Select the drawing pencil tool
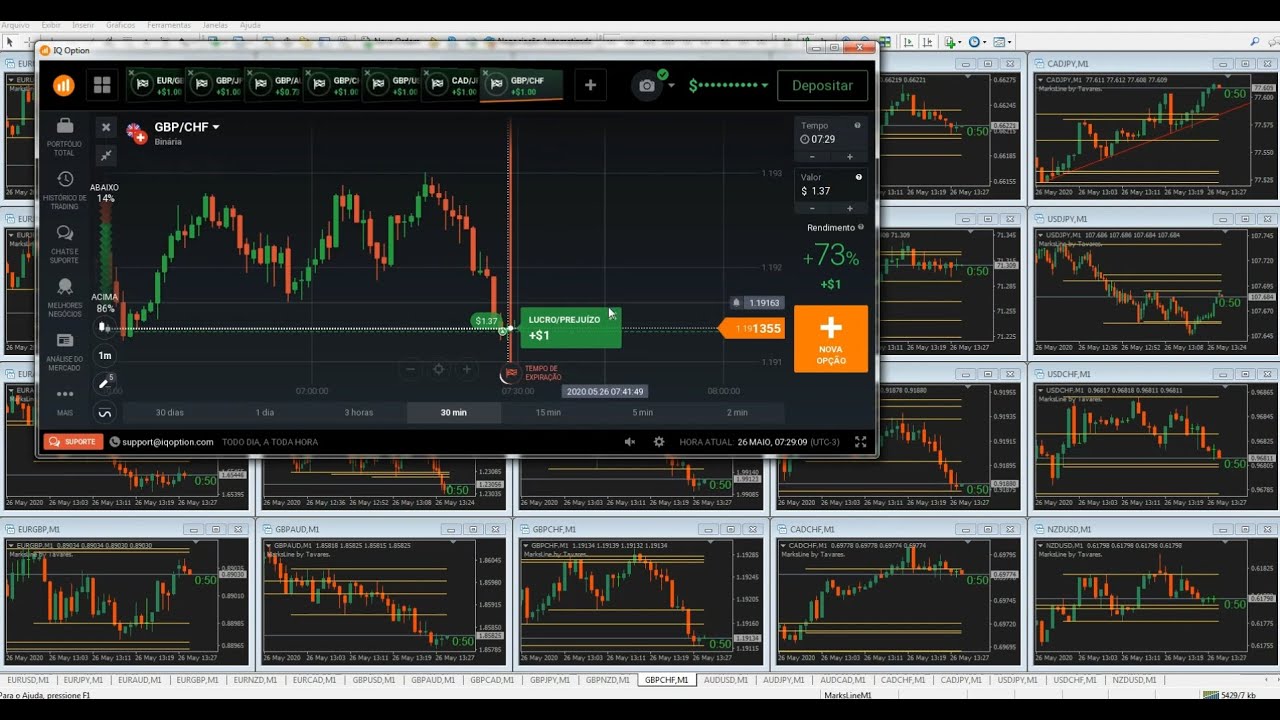Viewport: 1280px width, 720px height. [104, 383]
